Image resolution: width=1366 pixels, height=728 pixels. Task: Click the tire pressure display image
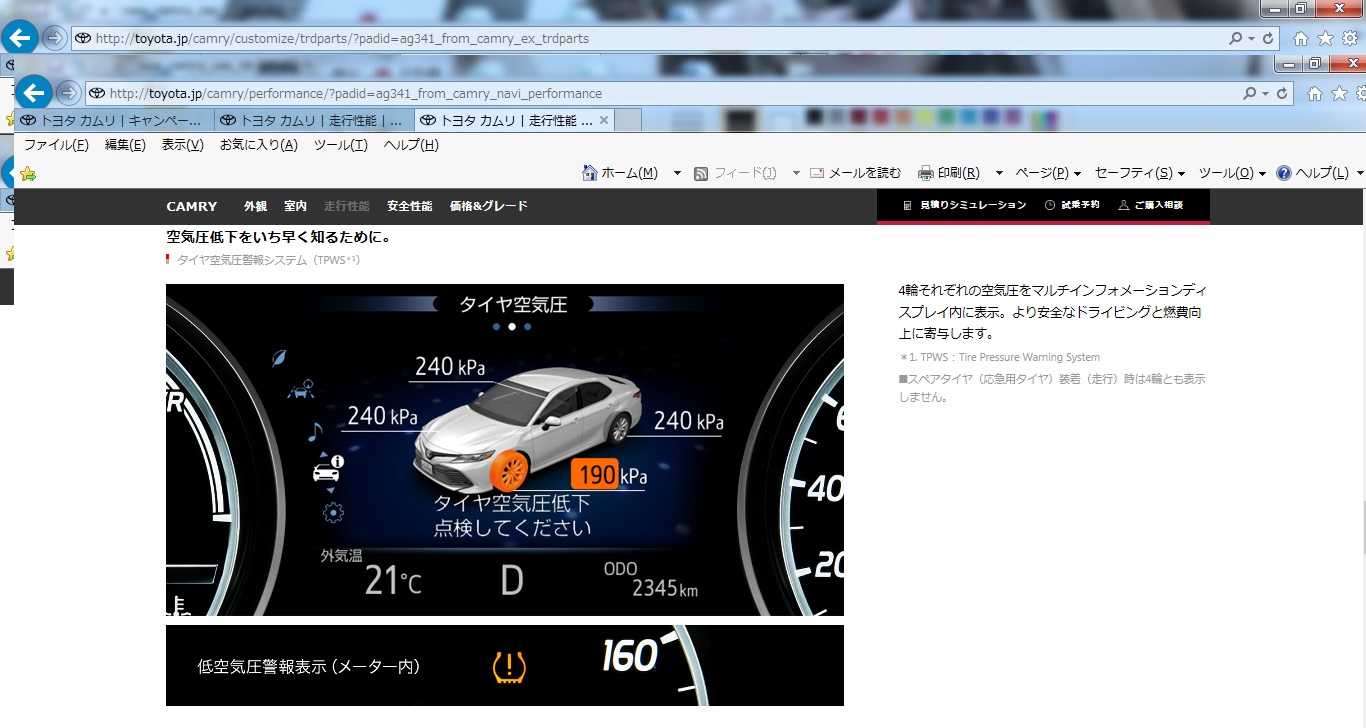click(x=505, y=450)
